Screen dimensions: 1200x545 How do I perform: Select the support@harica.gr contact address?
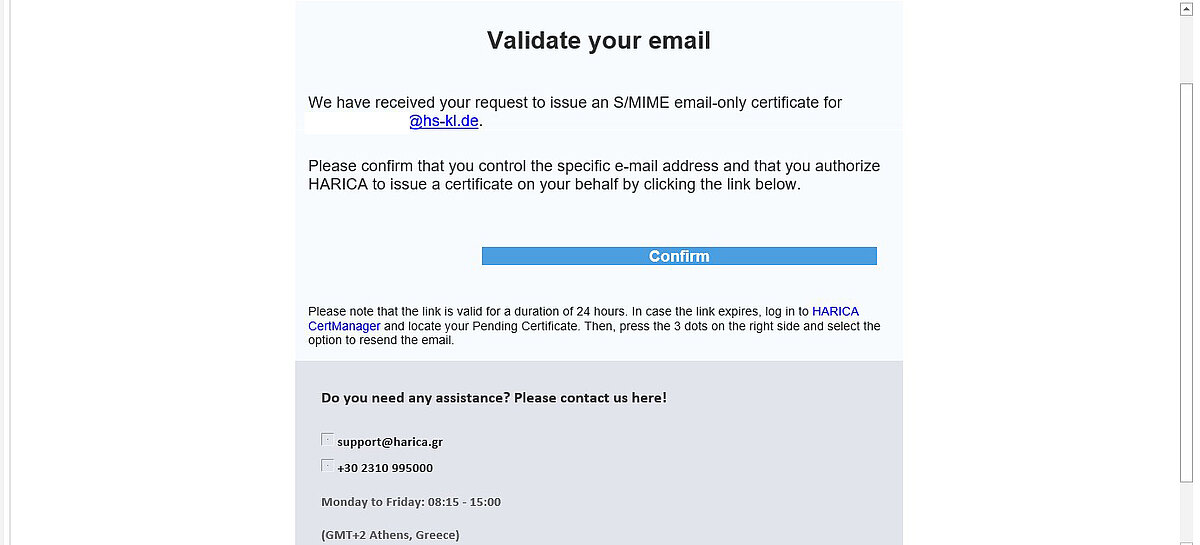(x=390, y=442)
